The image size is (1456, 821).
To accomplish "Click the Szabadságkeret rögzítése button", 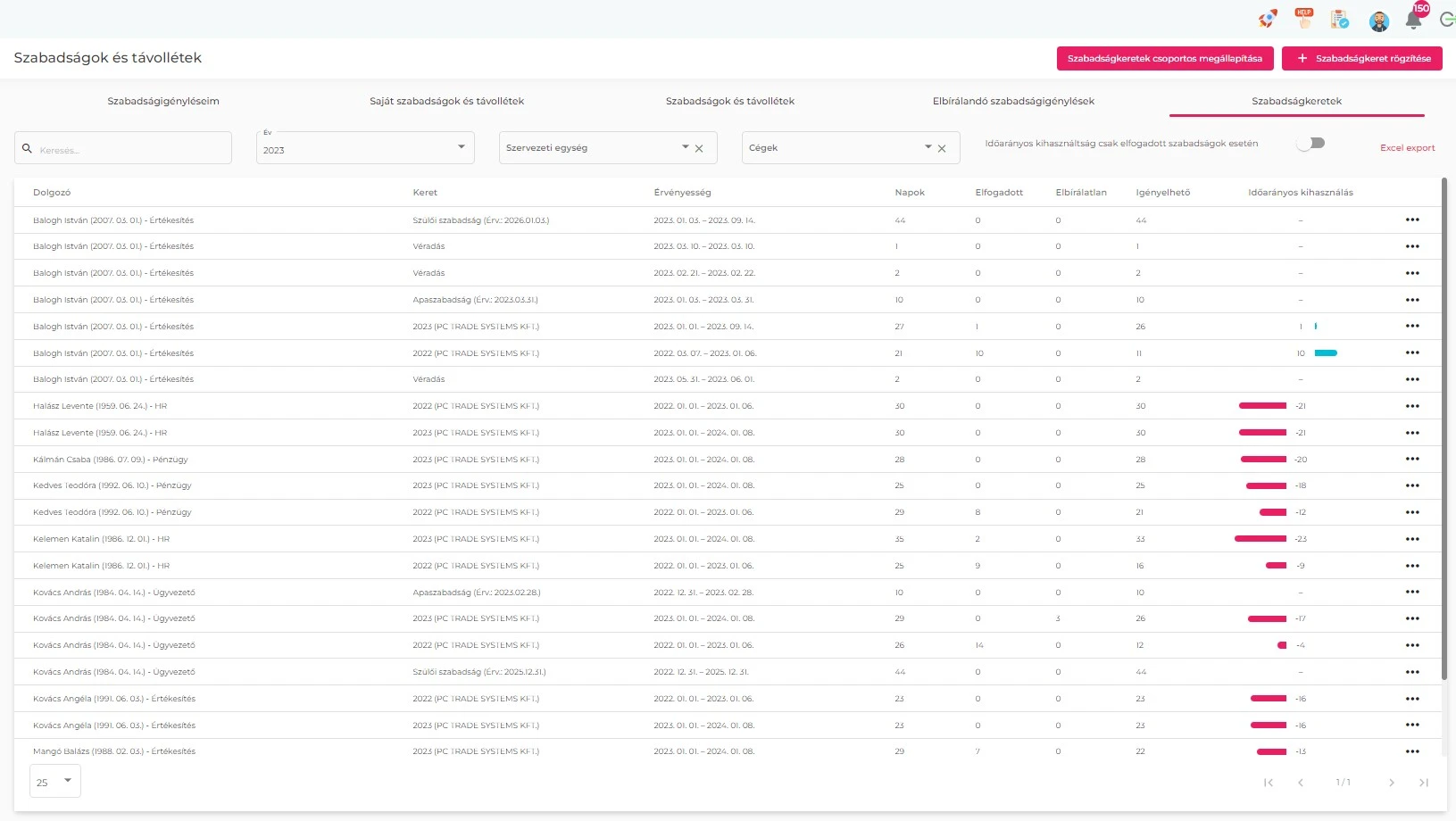I will pos(1361,59).
